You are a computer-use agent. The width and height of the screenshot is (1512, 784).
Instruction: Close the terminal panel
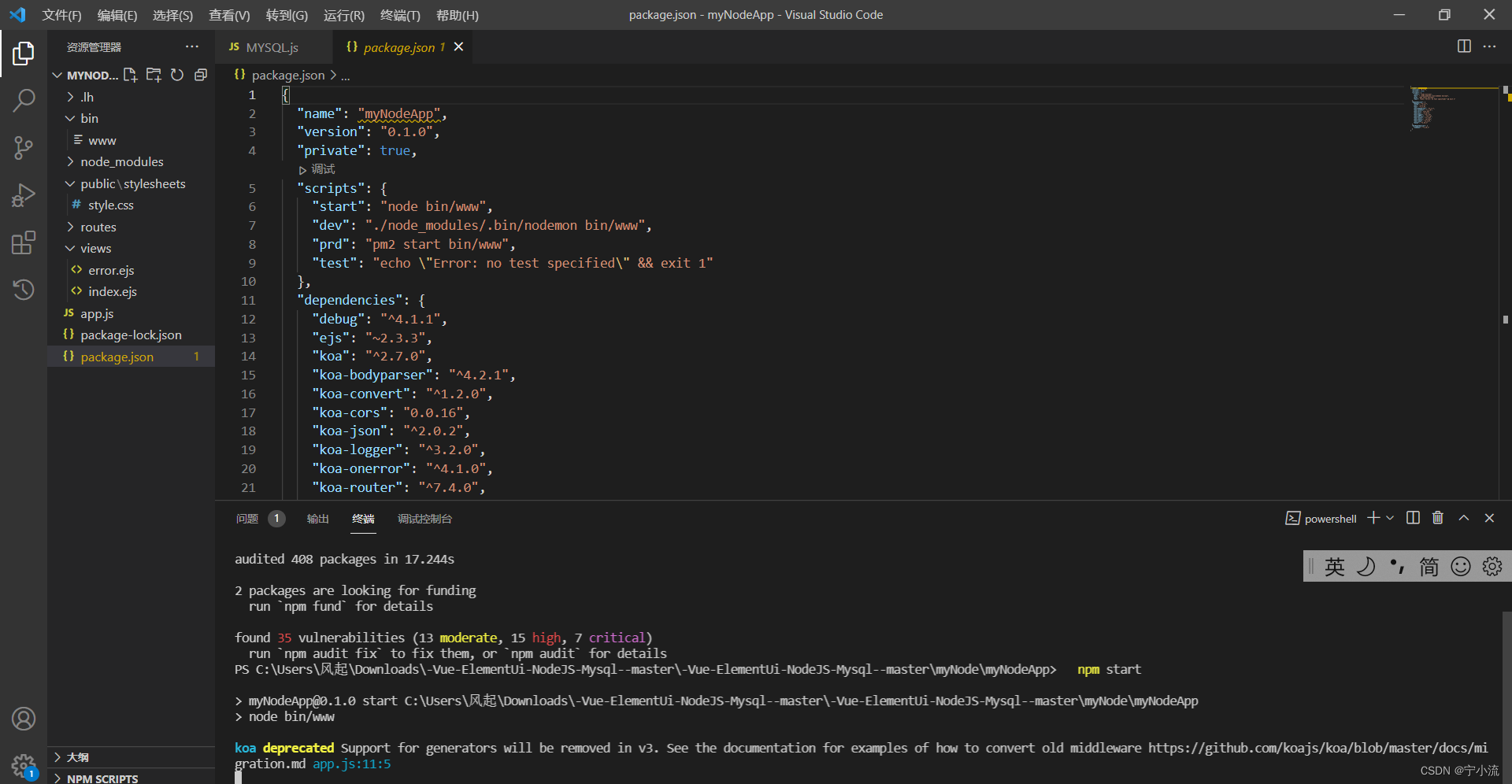[1489, 518]
